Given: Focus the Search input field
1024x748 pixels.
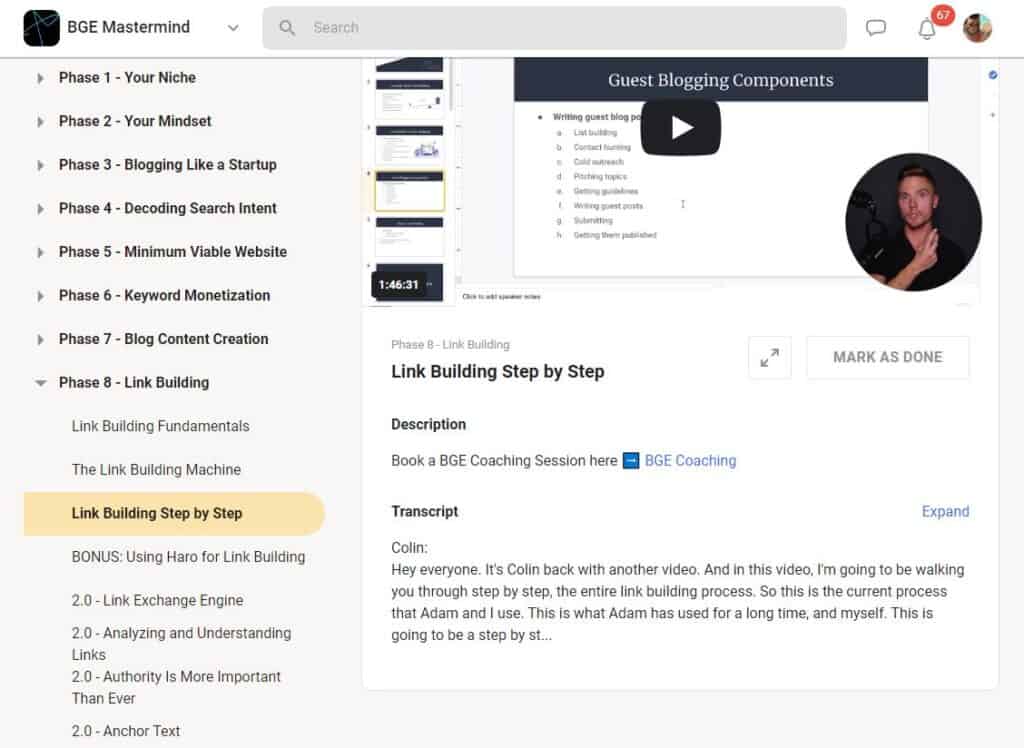Looking at the screenshot, I should (554, 27).
